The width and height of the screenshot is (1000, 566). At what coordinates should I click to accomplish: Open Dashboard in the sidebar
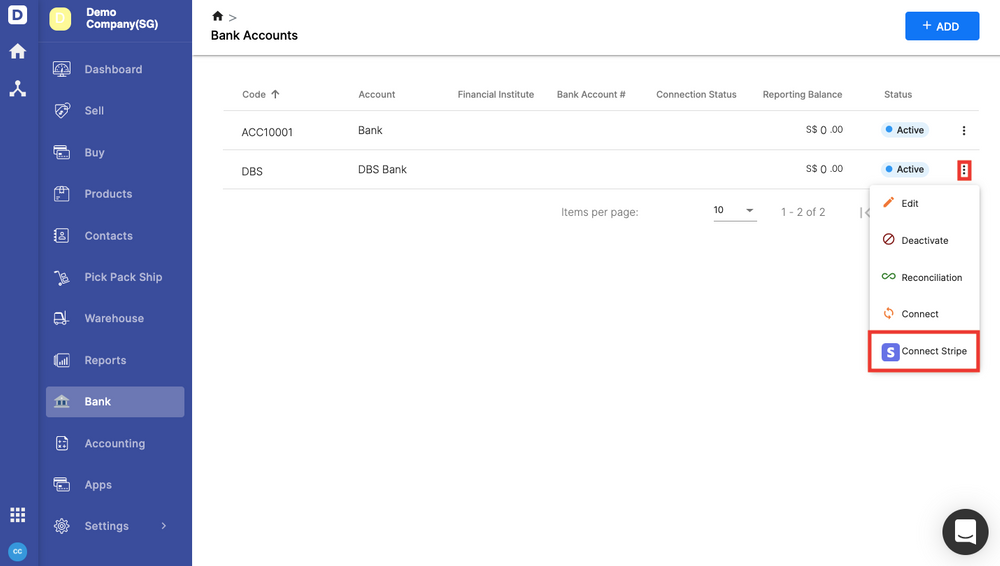point(113,70)
